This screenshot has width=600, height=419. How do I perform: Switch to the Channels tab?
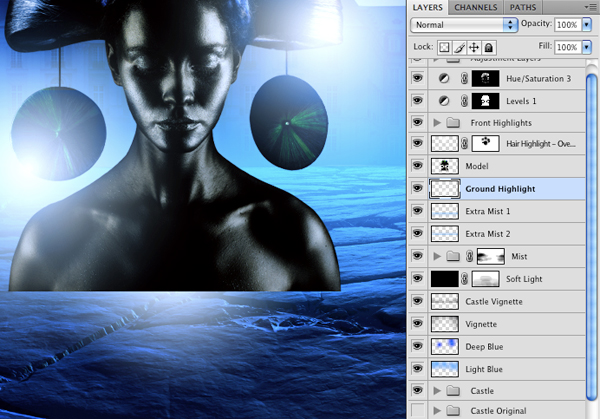(x=476, y=7)
